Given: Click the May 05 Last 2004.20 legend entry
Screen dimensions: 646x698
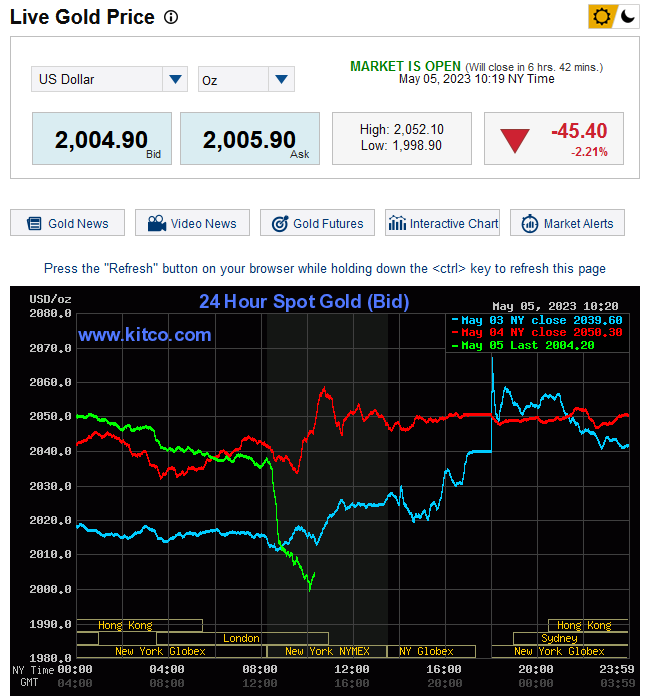Looking at the screenshot, I should 523,345.
